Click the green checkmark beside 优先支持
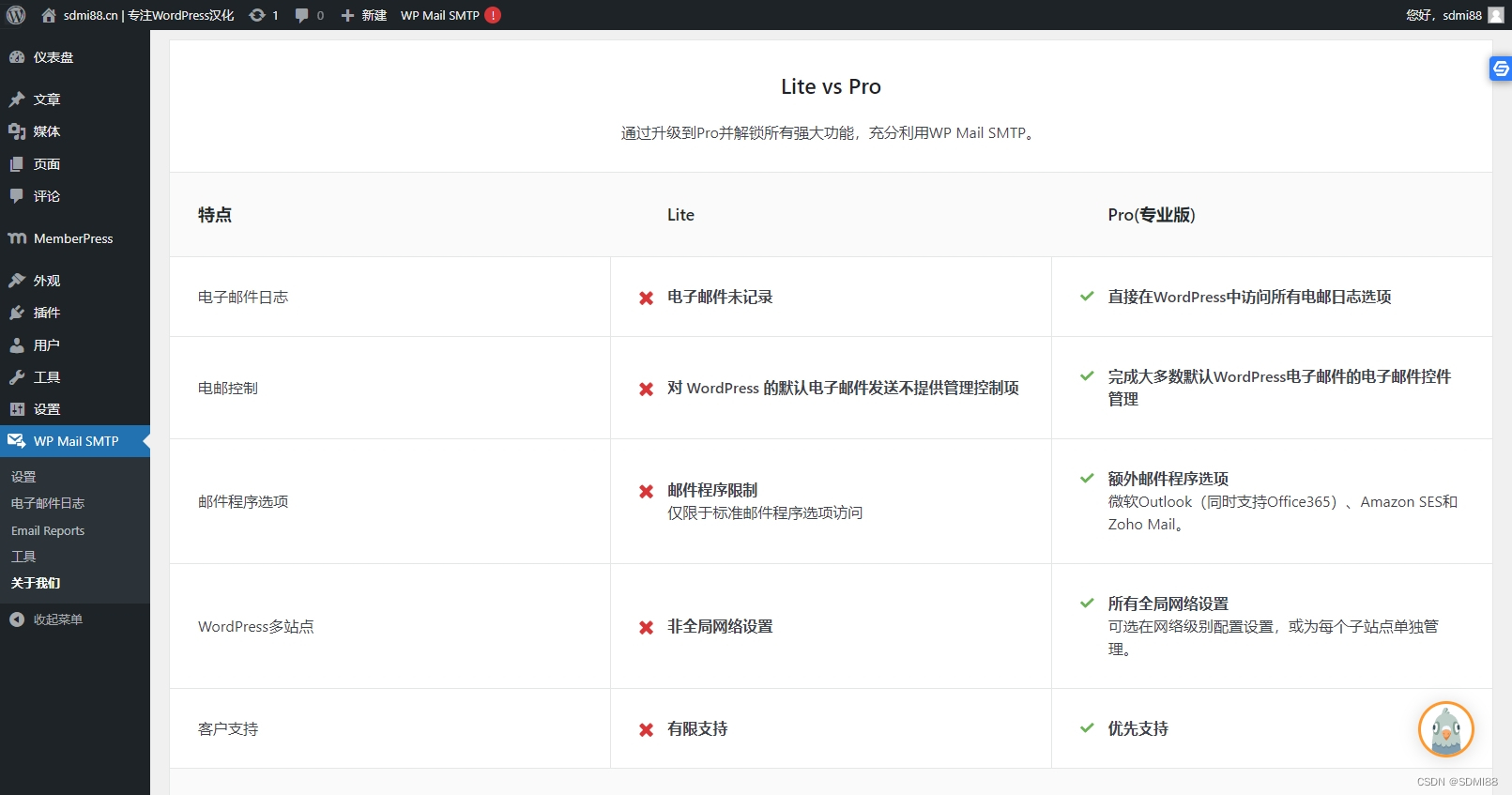Viewport: 1512px width, 795px height. coord(1087,728)
